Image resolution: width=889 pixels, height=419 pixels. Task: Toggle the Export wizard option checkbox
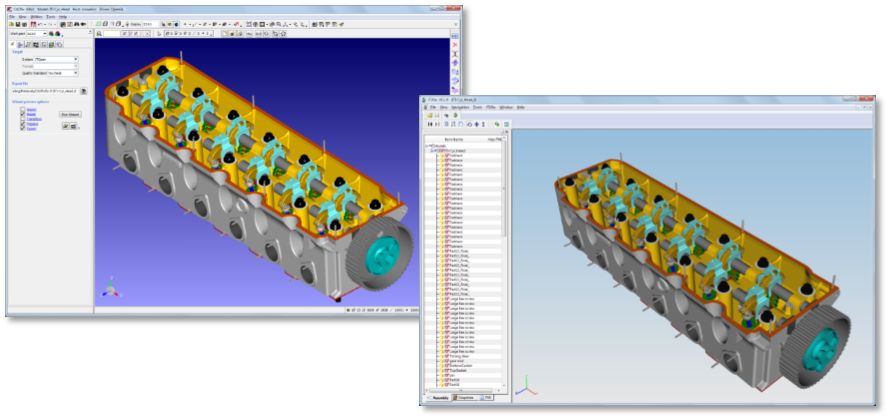22,129
